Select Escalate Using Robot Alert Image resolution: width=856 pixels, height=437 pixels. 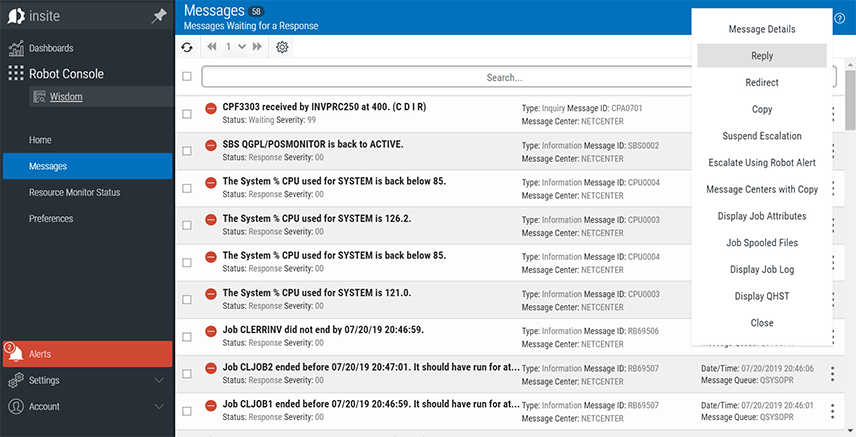point(762,163)
